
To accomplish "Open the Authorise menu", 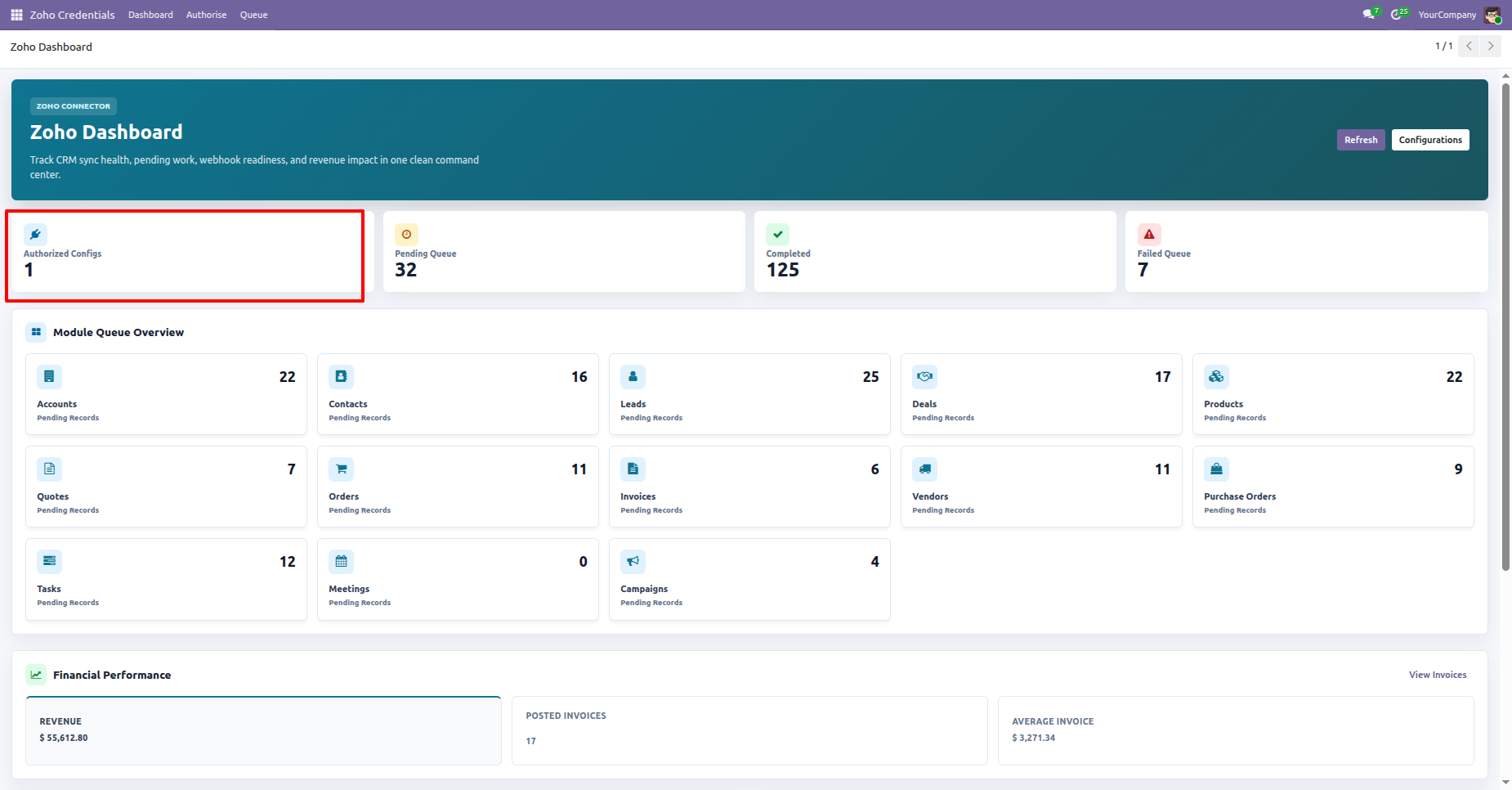I will coord(206,15).
